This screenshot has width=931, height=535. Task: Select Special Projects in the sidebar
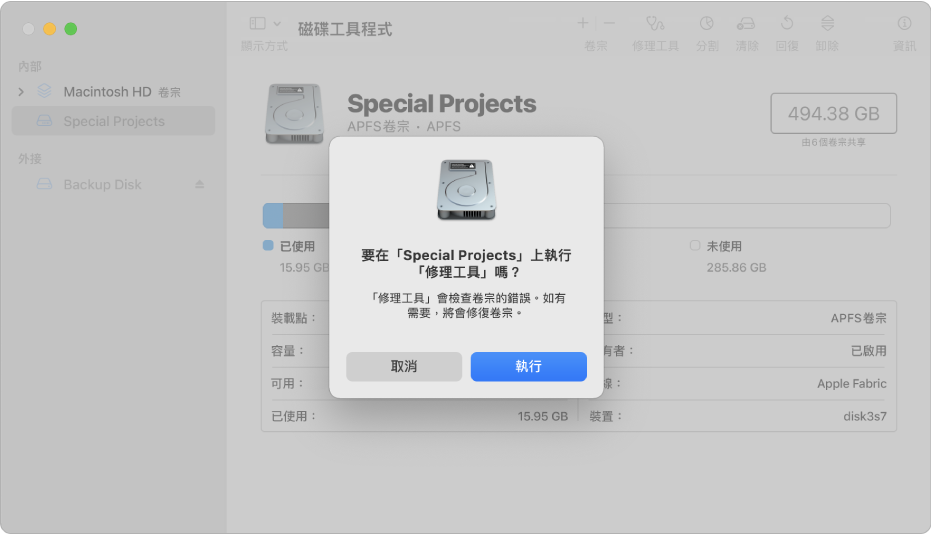113,121
